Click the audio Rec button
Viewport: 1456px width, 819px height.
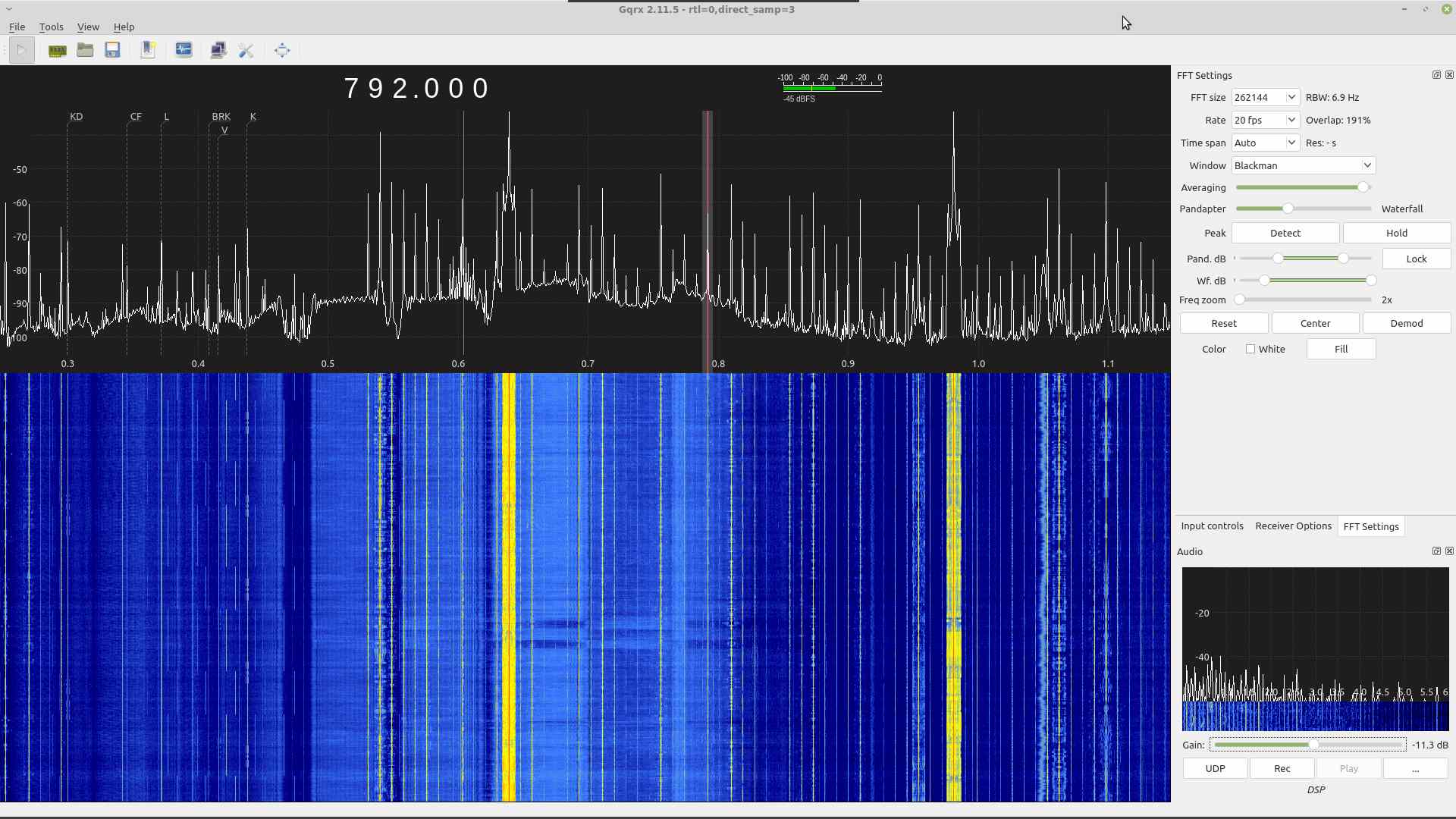(1282, 769)
